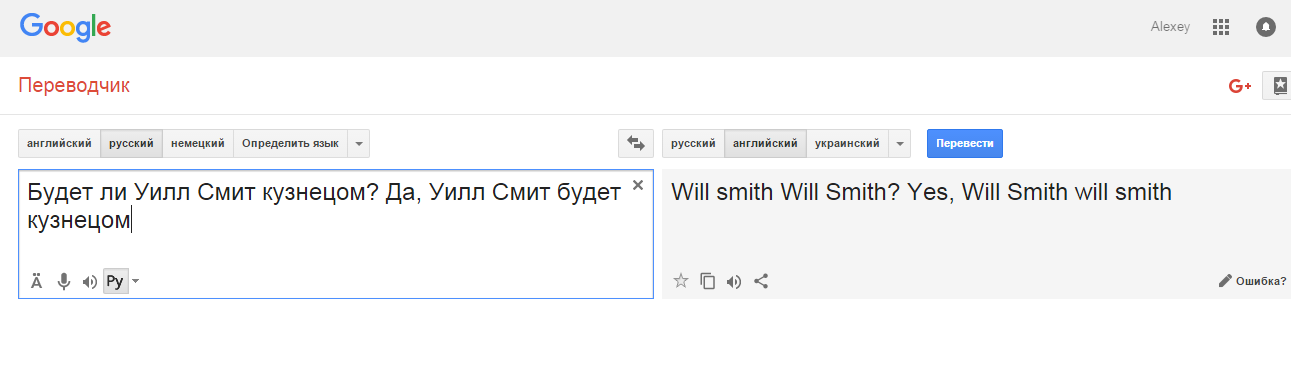Click the Ошибка? suggest edit link
The height and width of the screenshot is (374, 1291).
1252,281
